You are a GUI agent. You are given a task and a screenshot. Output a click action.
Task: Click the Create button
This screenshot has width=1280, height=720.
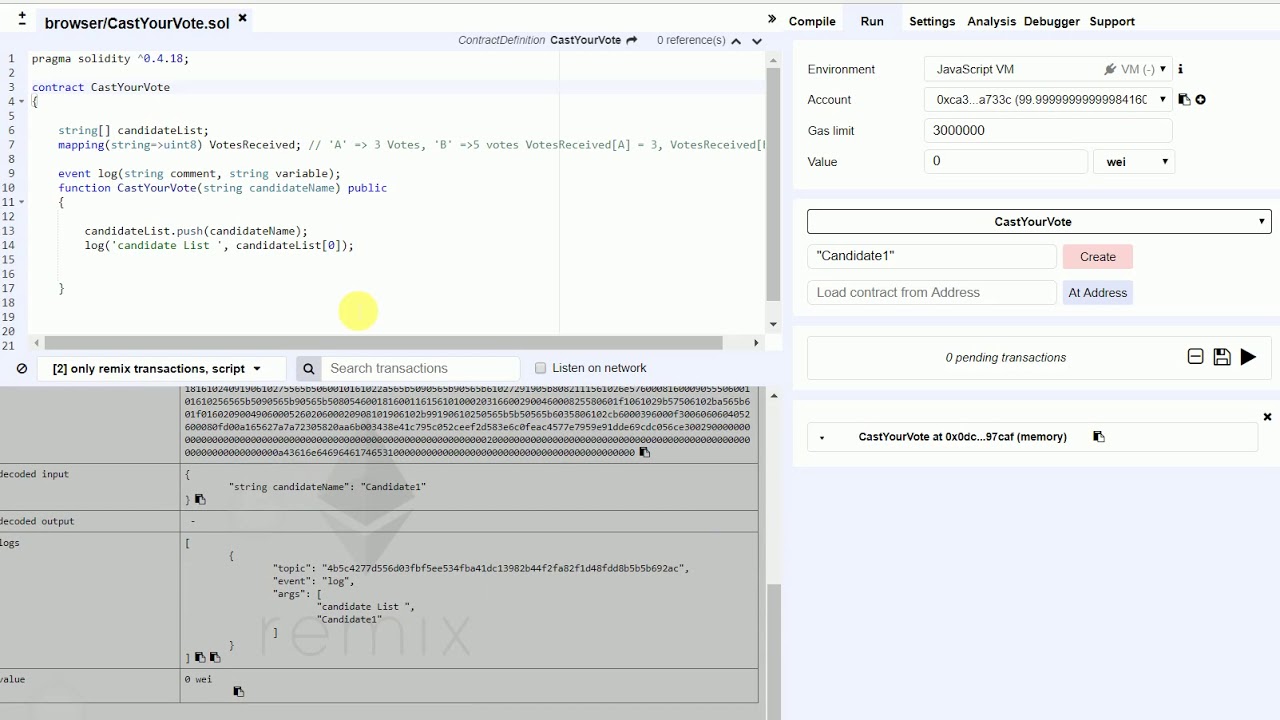click(1098, 257)
